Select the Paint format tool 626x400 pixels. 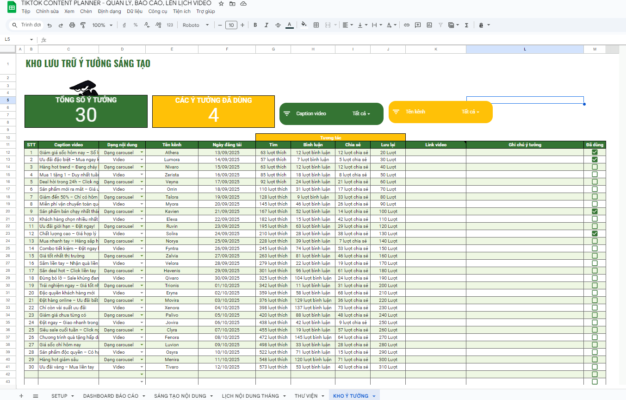82,25
